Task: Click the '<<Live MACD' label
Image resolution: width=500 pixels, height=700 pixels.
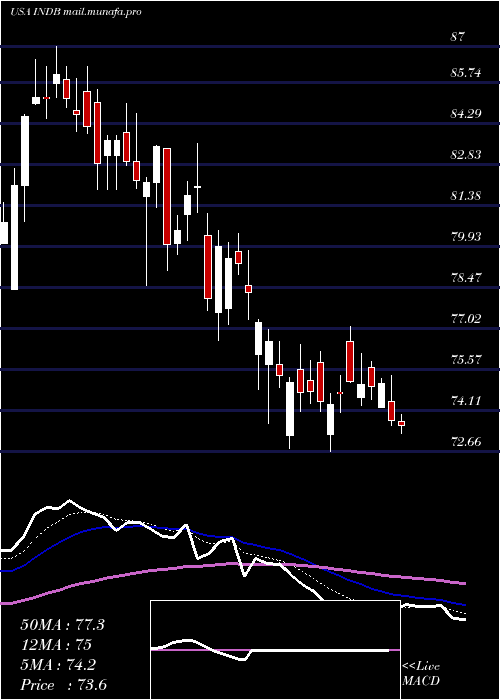Action: tap(421, 673)
